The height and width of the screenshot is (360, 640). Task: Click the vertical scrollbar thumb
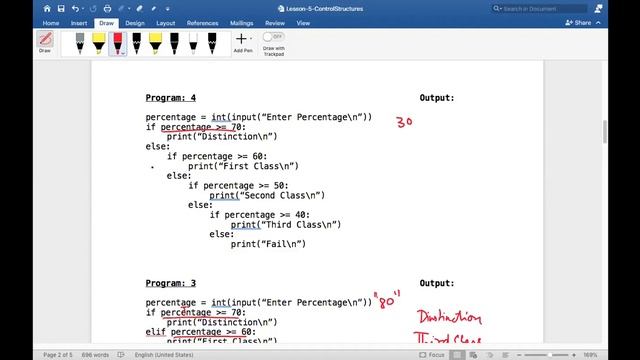point(604,131)
